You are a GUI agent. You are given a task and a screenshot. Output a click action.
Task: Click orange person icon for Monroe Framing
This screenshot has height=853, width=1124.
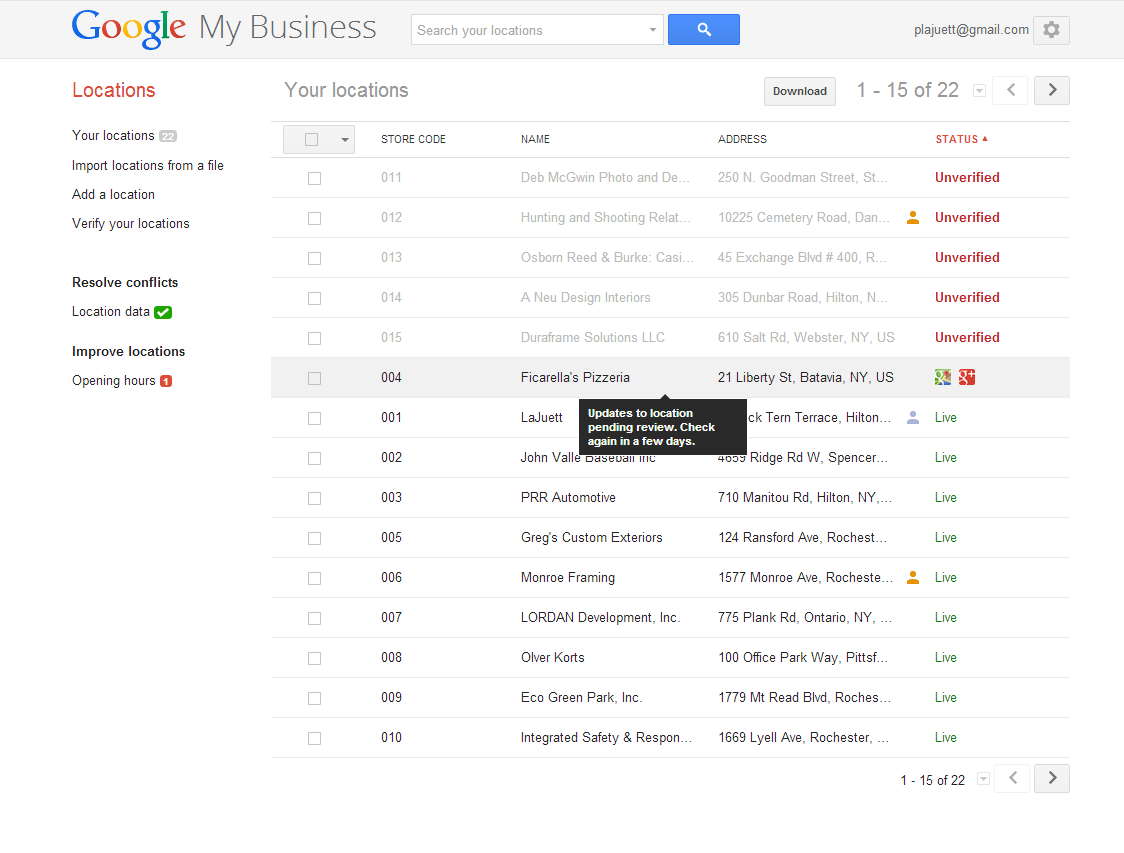(x=913, y=577)
